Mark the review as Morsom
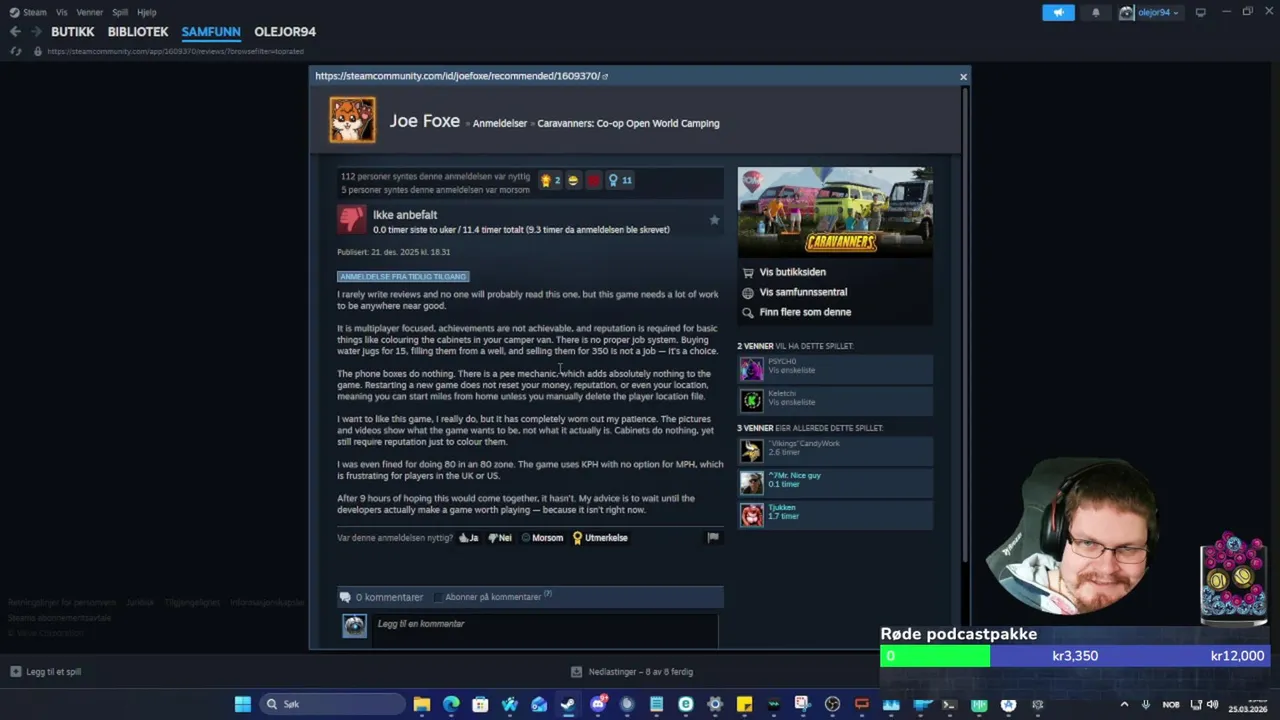Image resolution: width=1280 pixels, height=720 pixels. click(x=542, y=538)
